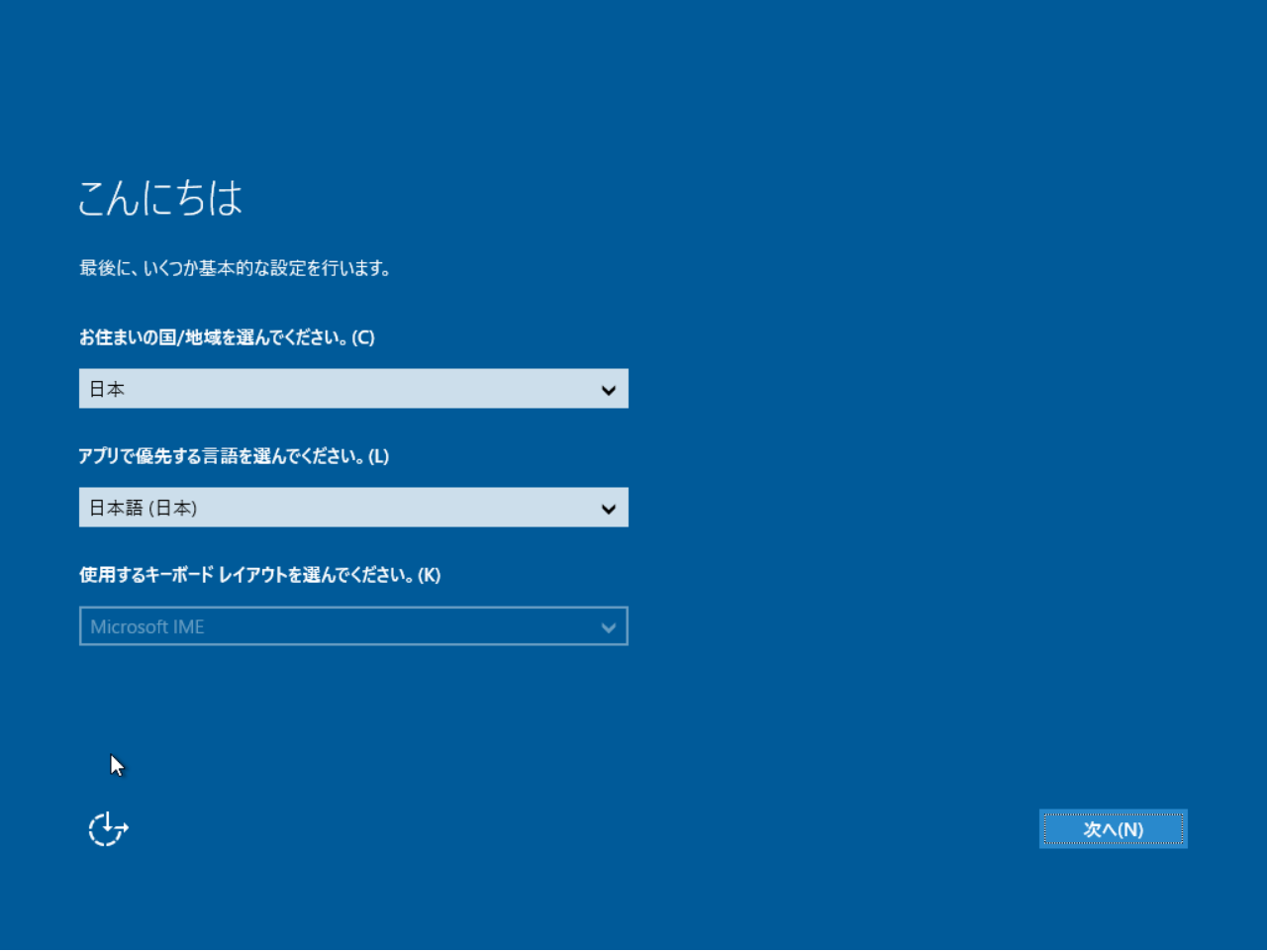This screenshot has width=1269, height=952.
Task: Click the preferred language question label
Action: coord(234,456)
